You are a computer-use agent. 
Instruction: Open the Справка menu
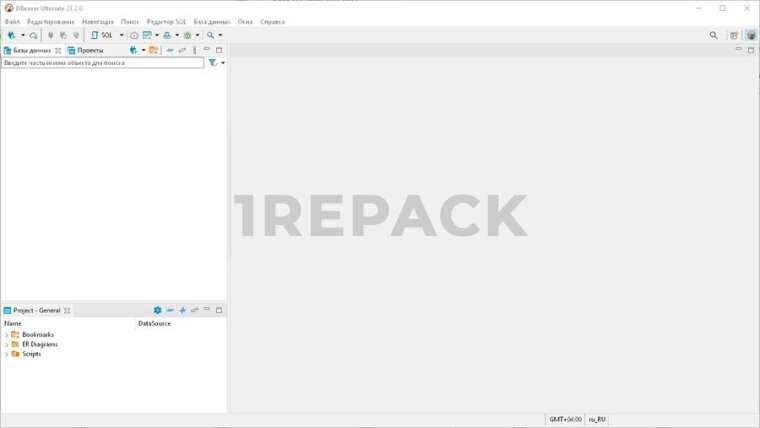[x=272, y=21]
